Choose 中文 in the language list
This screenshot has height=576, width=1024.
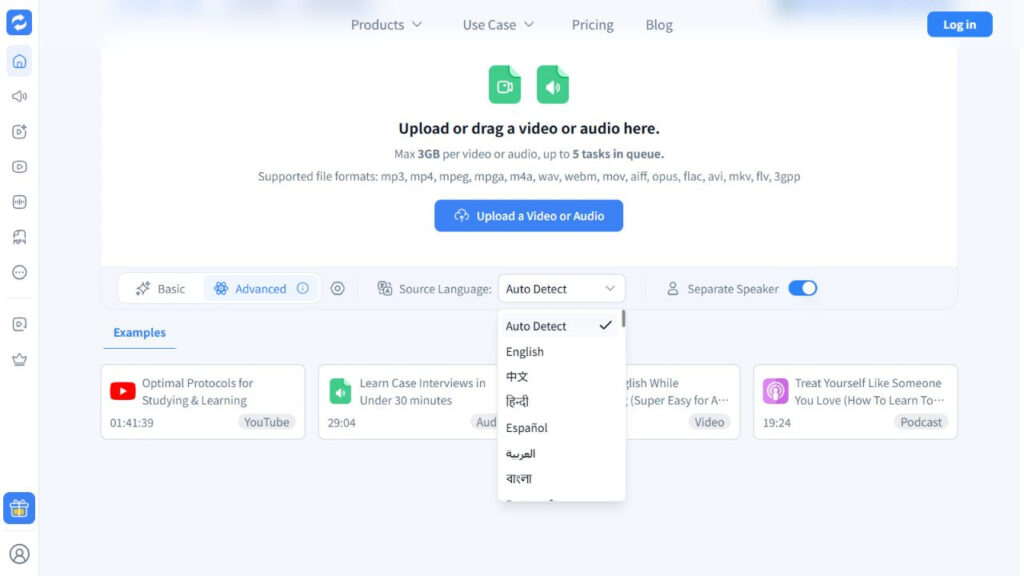point(559,377)
